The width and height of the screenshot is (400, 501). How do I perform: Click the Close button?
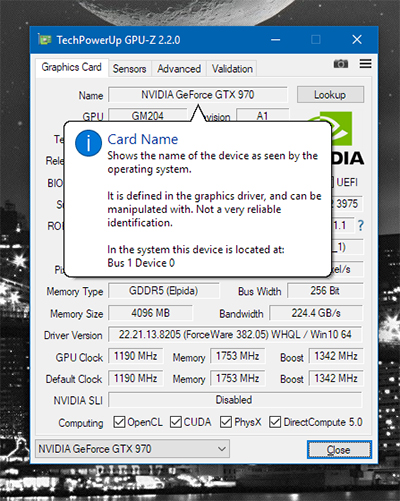point(339,450)
